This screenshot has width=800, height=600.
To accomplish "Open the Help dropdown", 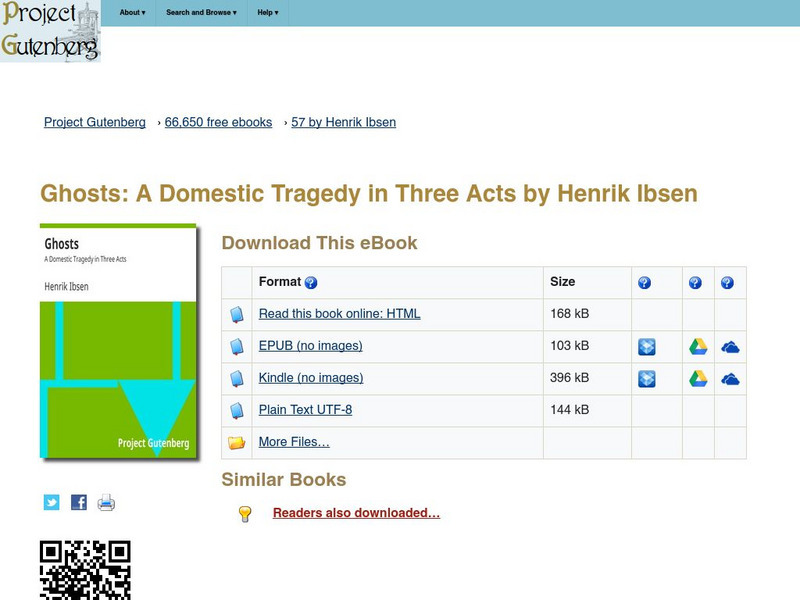I will (x=266, y=13).
